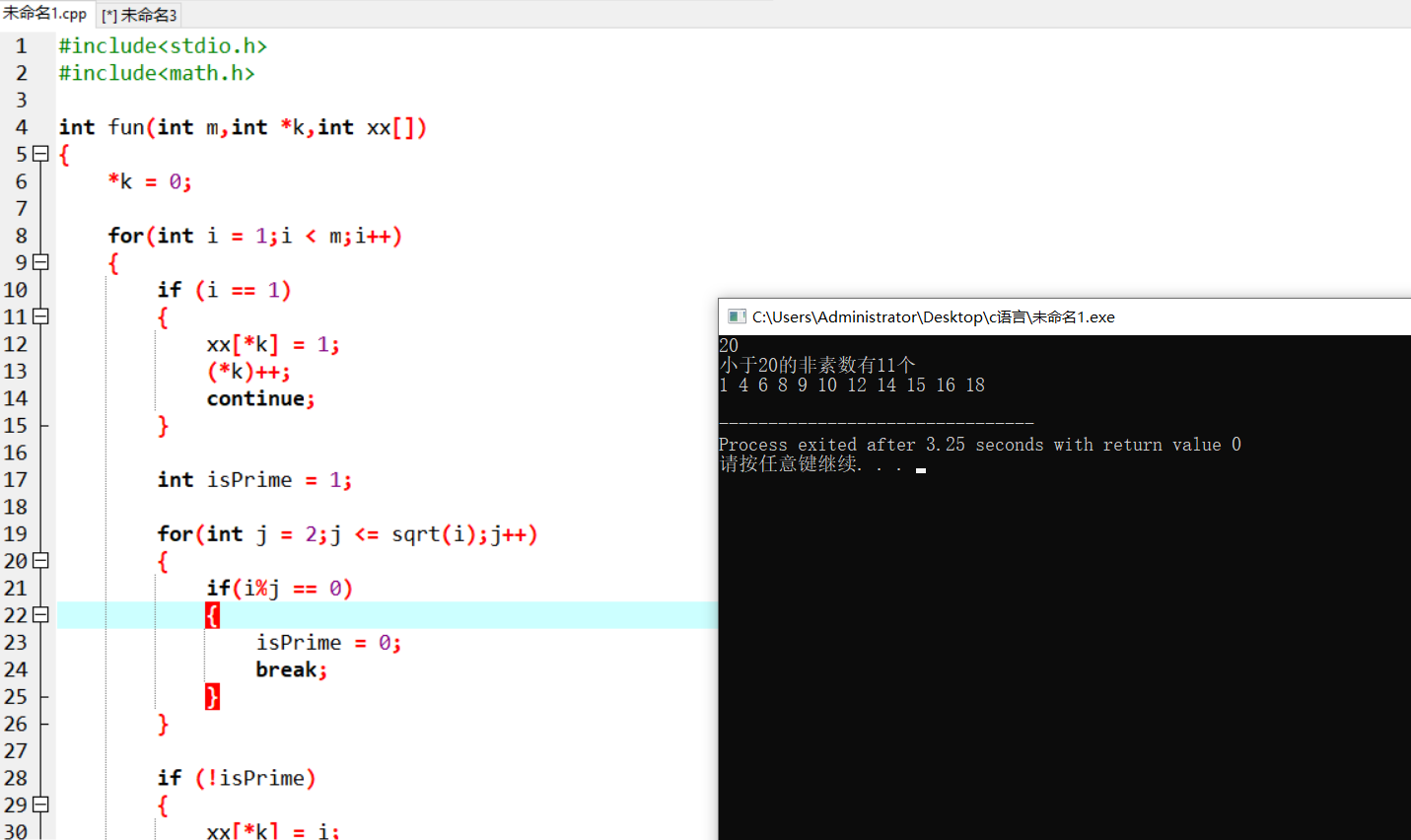Click the sqrt(i) for loop line

(x=347, y=534)
